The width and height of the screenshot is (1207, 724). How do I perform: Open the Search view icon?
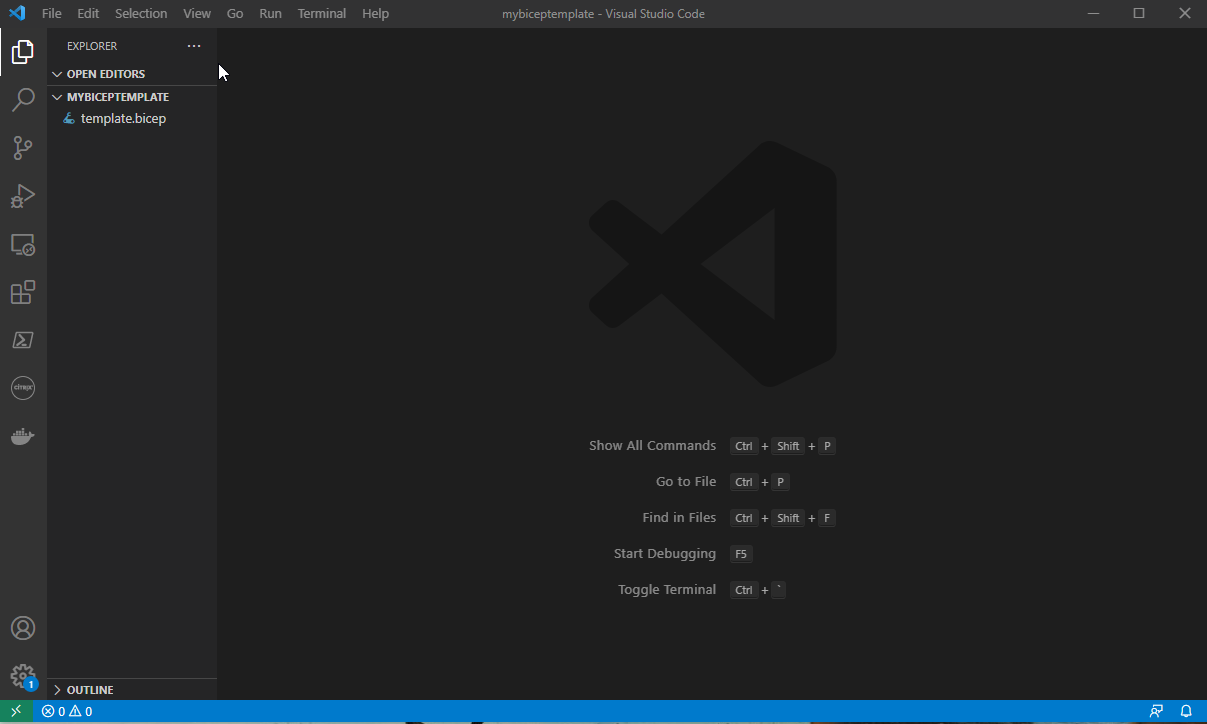(x=23, y=100)
